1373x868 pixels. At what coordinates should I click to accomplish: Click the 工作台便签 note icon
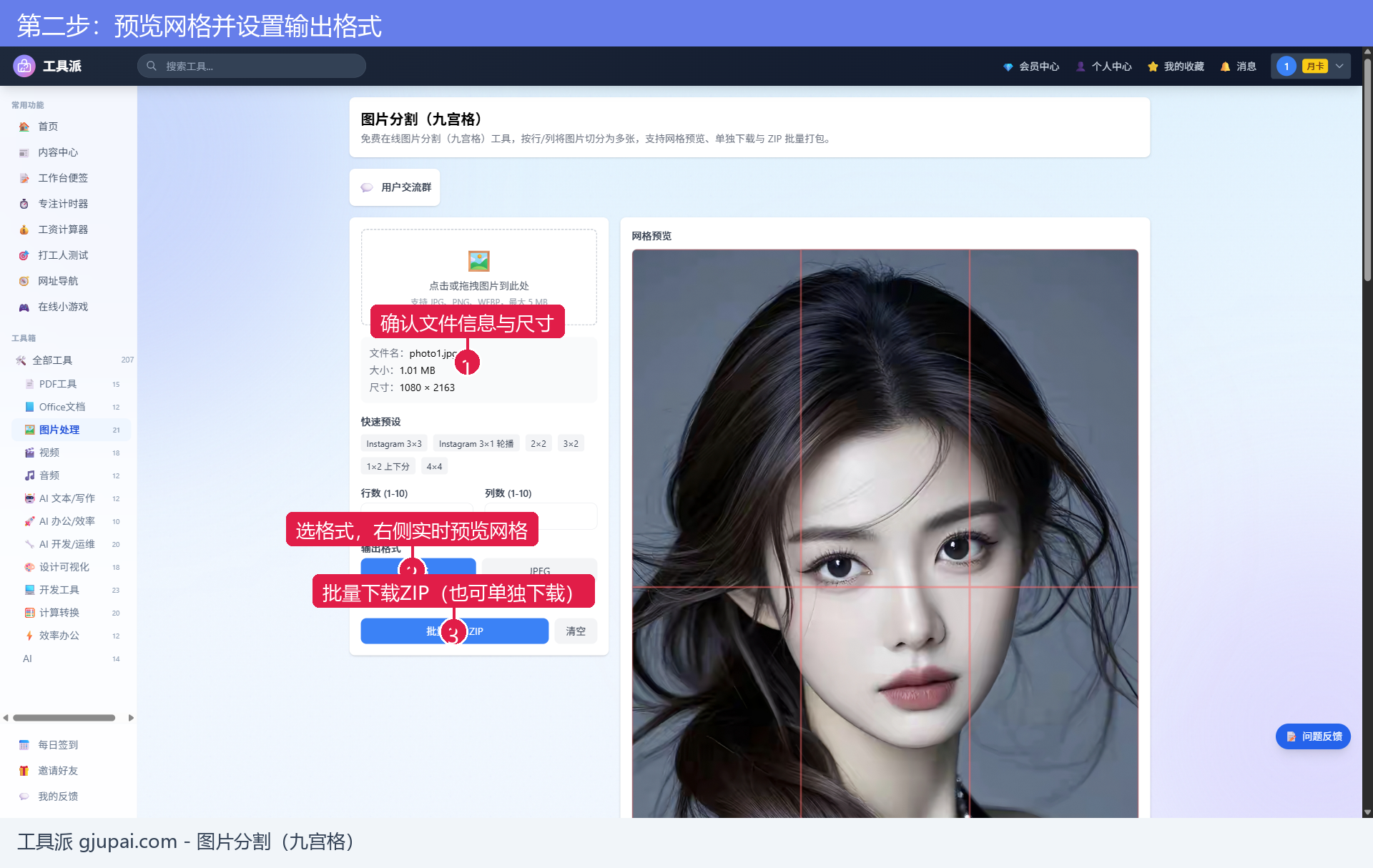pos(24,178)
